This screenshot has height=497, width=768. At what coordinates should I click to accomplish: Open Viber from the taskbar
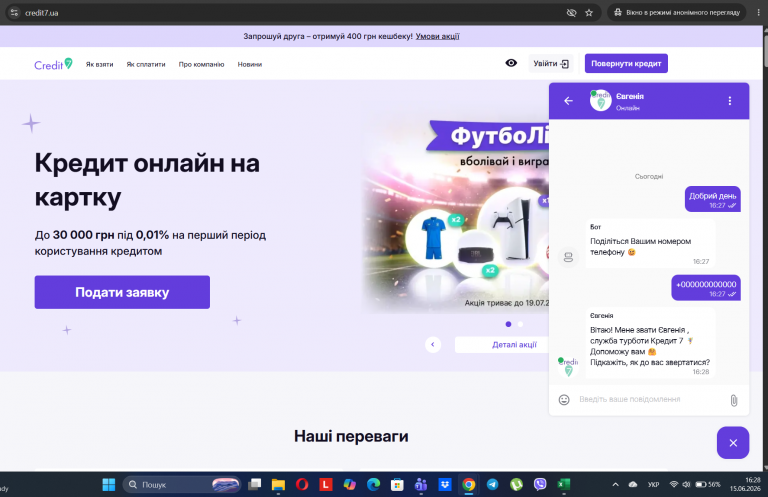pos(540,485)
